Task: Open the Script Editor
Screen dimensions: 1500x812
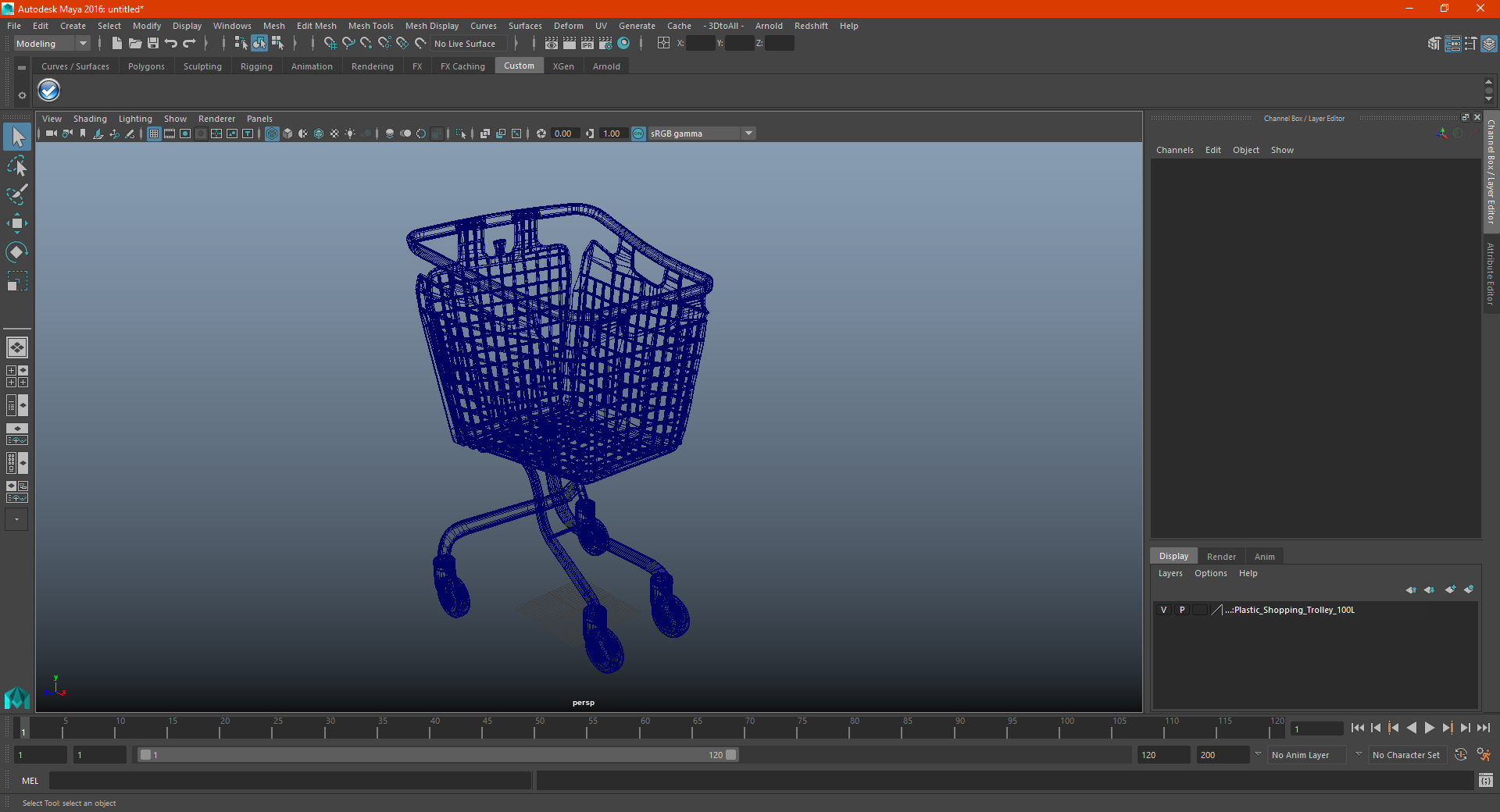Action: click(x=1486, y=780)
